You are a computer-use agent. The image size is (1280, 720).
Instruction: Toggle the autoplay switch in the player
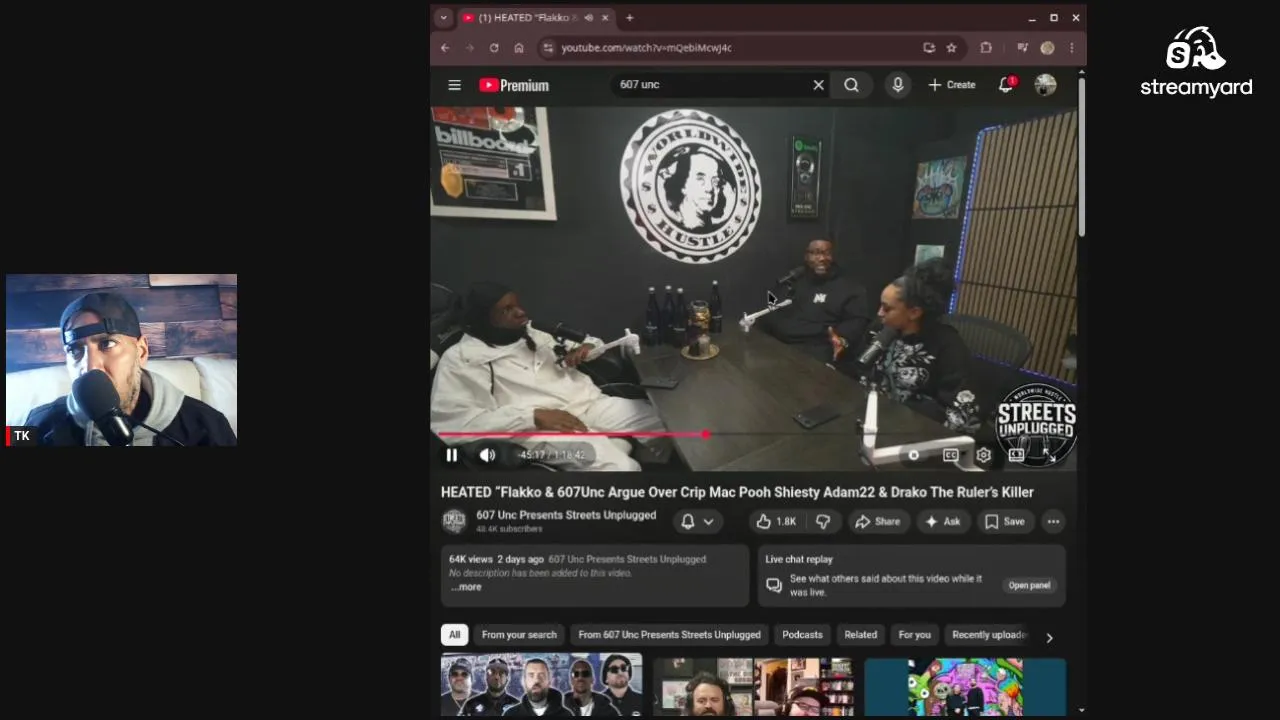[x=913, y=455]
